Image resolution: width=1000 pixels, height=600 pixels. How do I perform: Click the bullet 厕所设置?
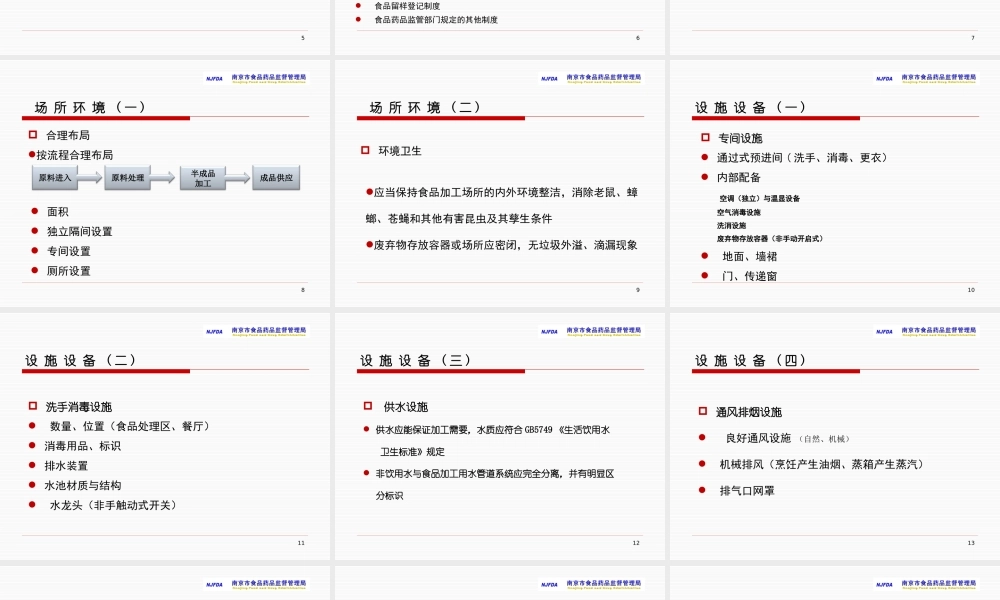[x=68, y=271]
